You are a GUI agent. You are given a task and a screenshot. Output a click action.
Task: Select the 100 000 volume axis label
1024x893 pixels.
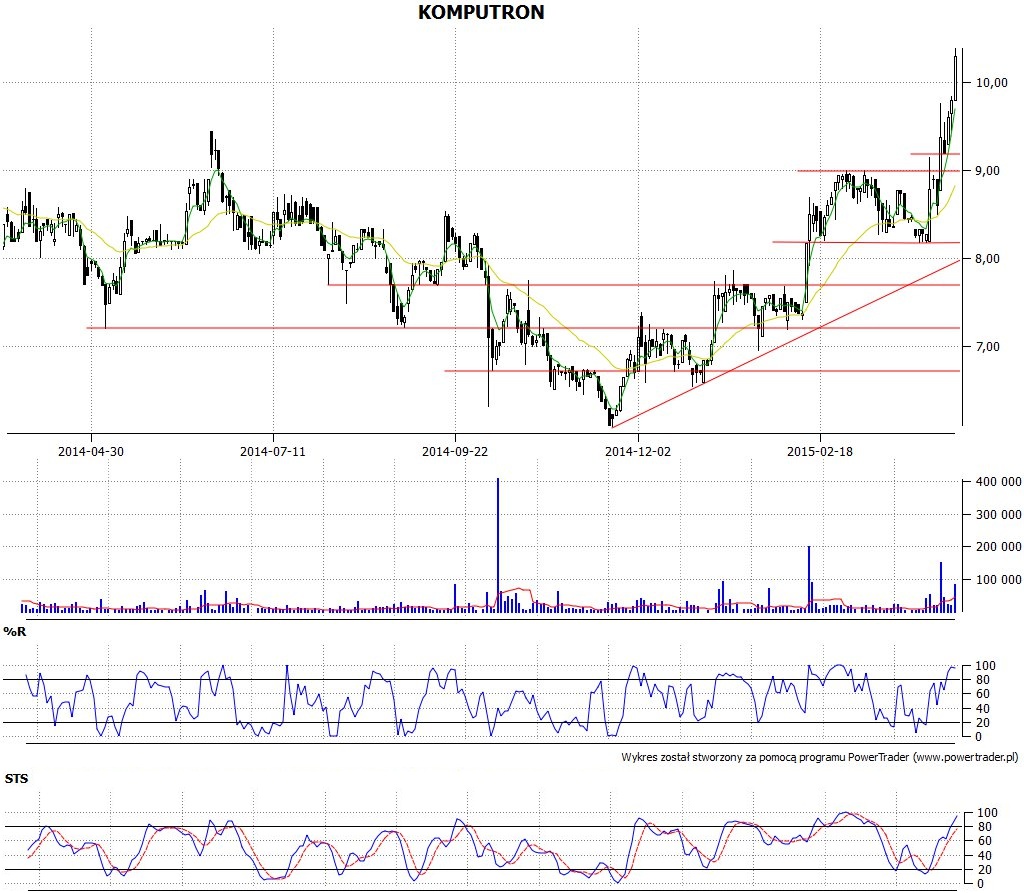(999, 579)
